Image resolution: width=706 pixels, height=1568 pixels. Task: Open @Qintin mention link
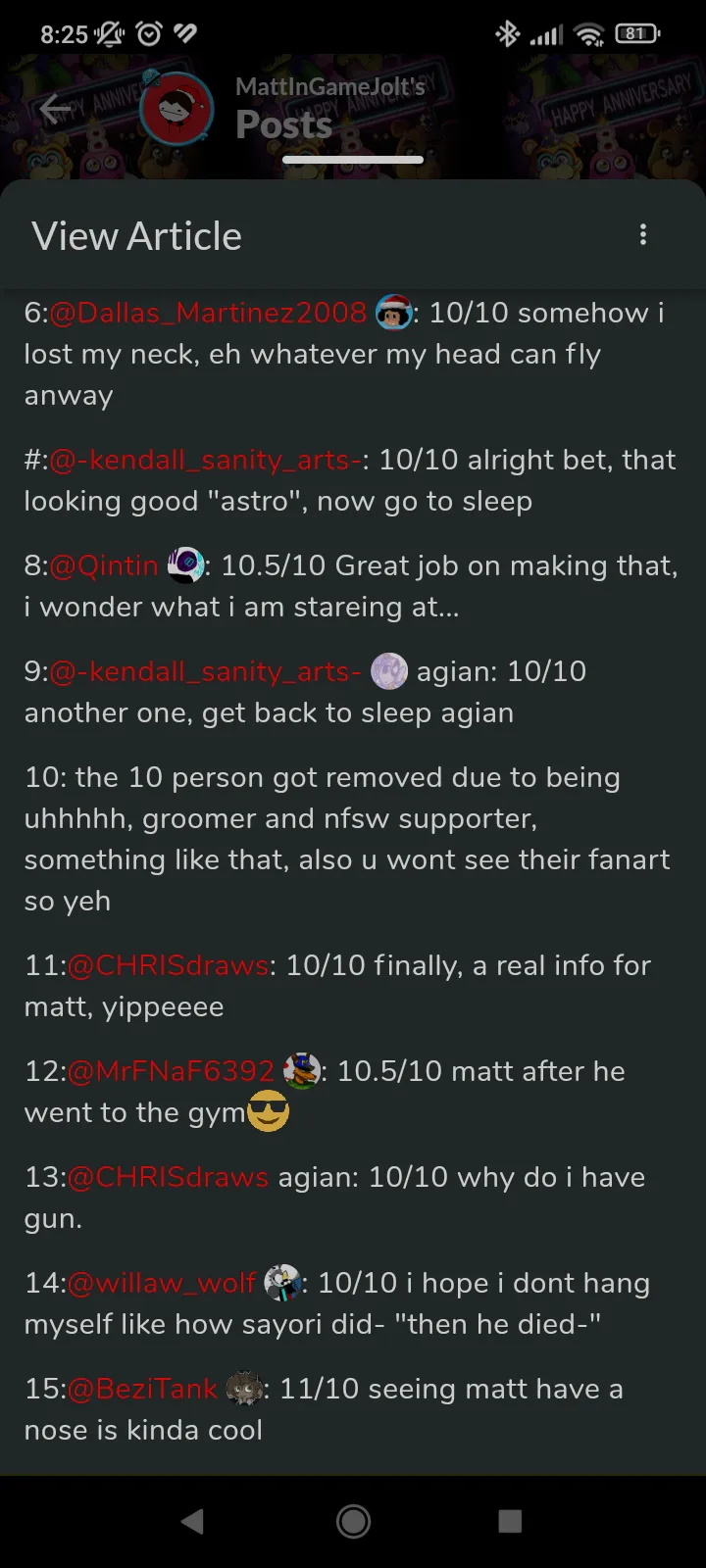[x=104, y=565]
